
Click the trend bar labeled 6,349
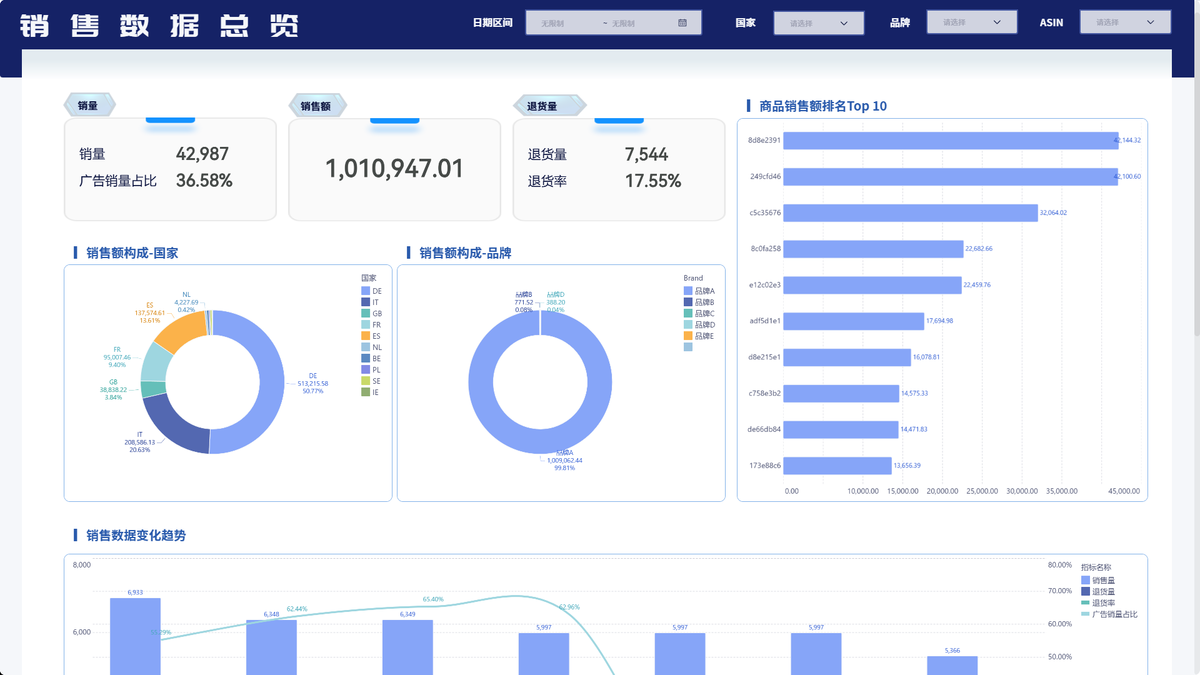(408, 647)
